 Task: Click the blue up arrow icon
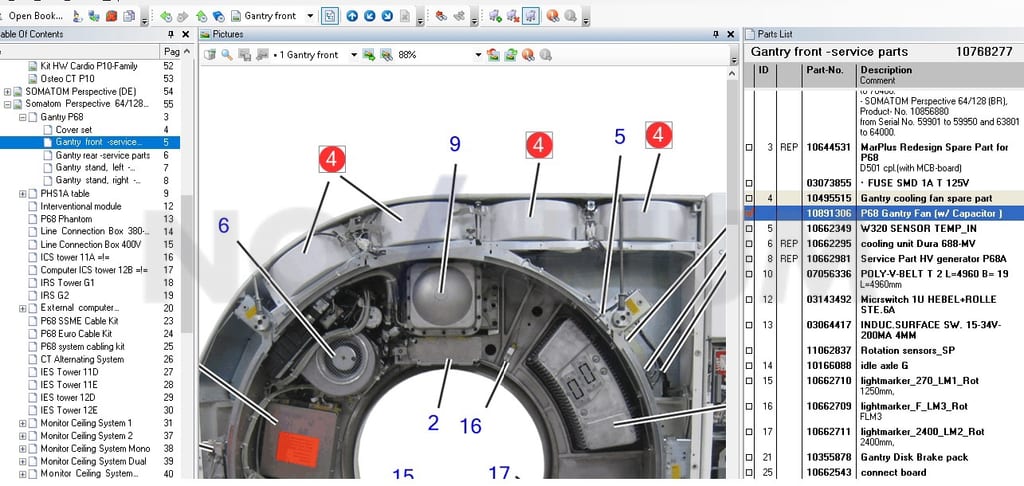tap(352, 16)
